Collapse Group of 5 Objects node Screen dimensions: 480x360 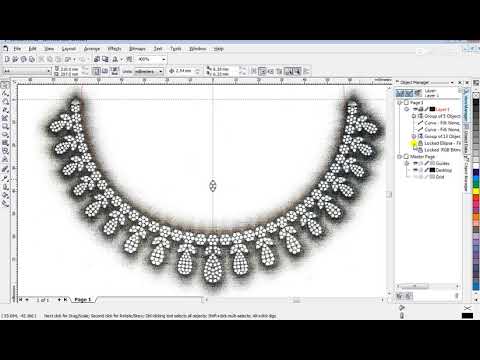tap(414, 116)
